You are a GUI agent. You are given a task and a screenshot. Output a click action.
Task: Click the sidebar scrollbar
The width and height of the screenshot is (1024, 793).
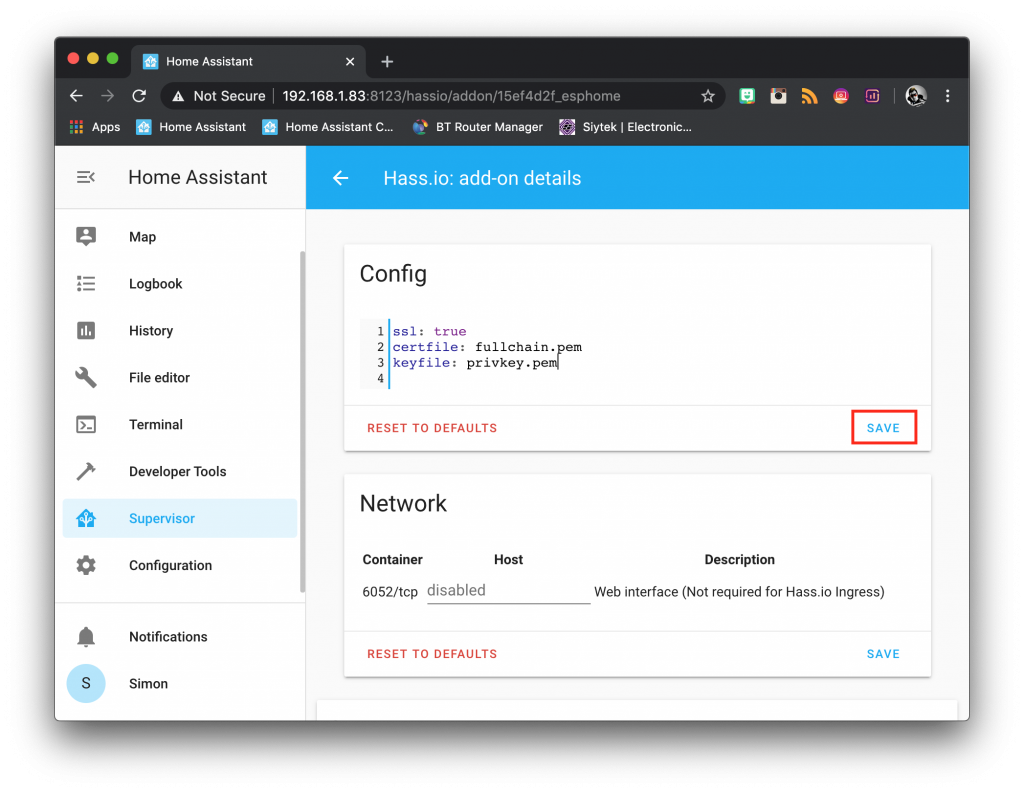[x=302, y=421]
